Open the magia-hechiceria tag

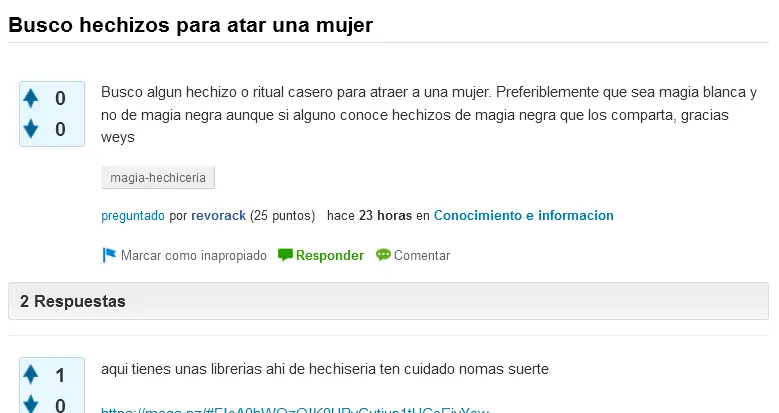click(x=158, y=177)
